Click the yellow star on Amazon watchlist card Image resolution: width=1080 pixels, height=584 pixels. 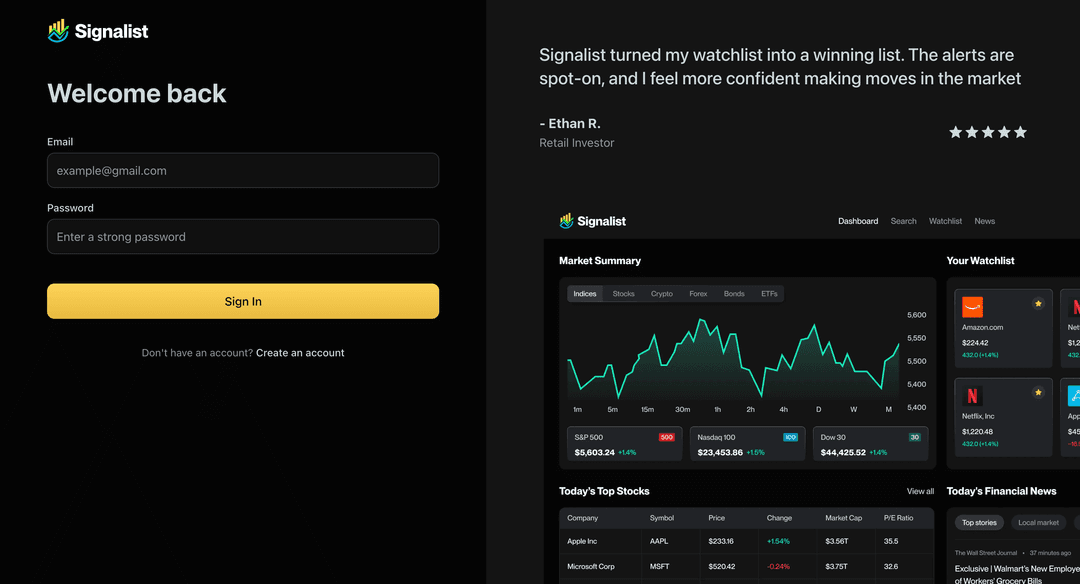click(1037, 303)
